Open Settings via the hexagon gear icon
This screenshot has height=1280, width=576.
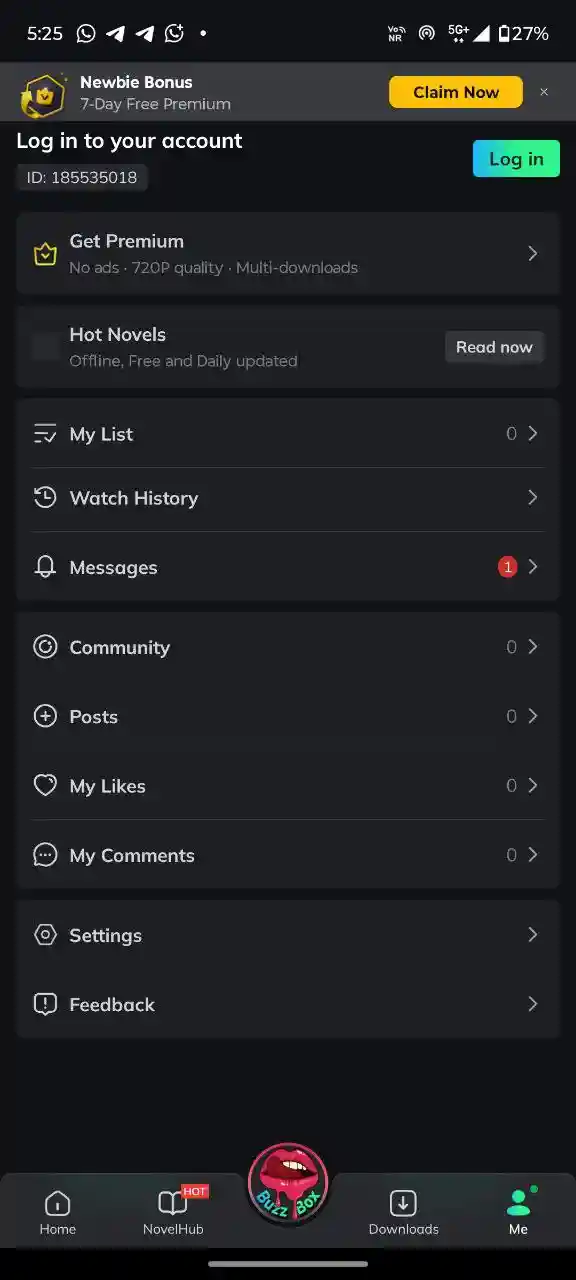point(45,935)
